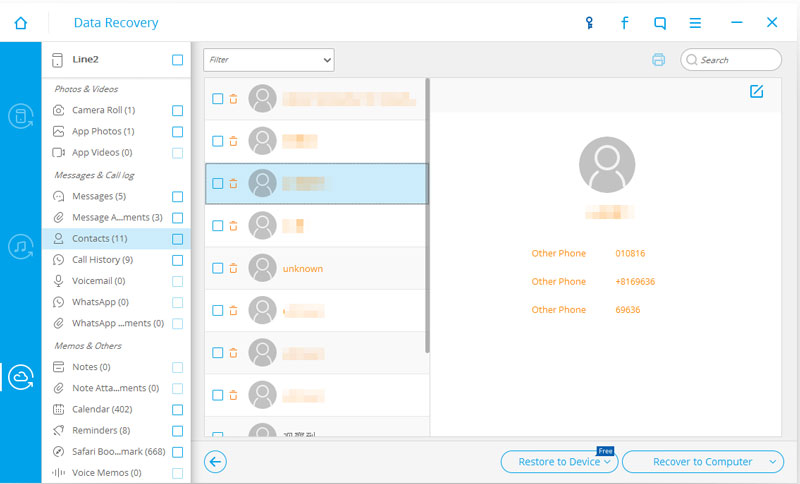This screenshot has width=800, height=484.
Task: Tick the Contacts category checkbox
Action: pyautogui.click(x=178, y=239)
